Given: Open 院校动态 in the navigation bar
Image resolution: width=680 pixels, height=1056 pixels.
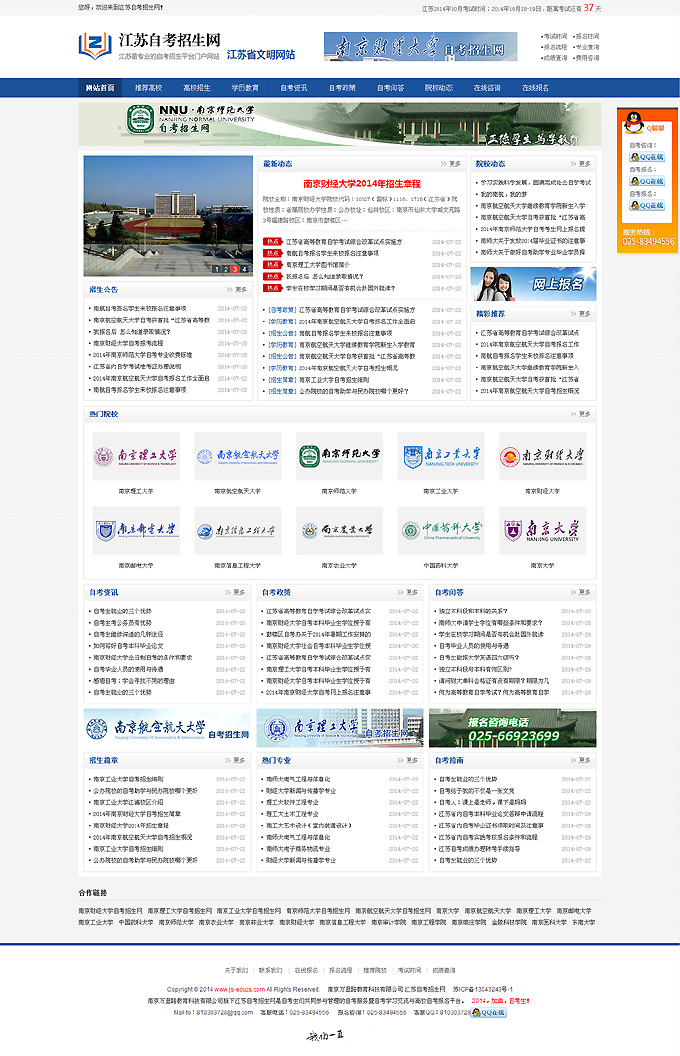Looking at the screenshot, I should point(439,88).
